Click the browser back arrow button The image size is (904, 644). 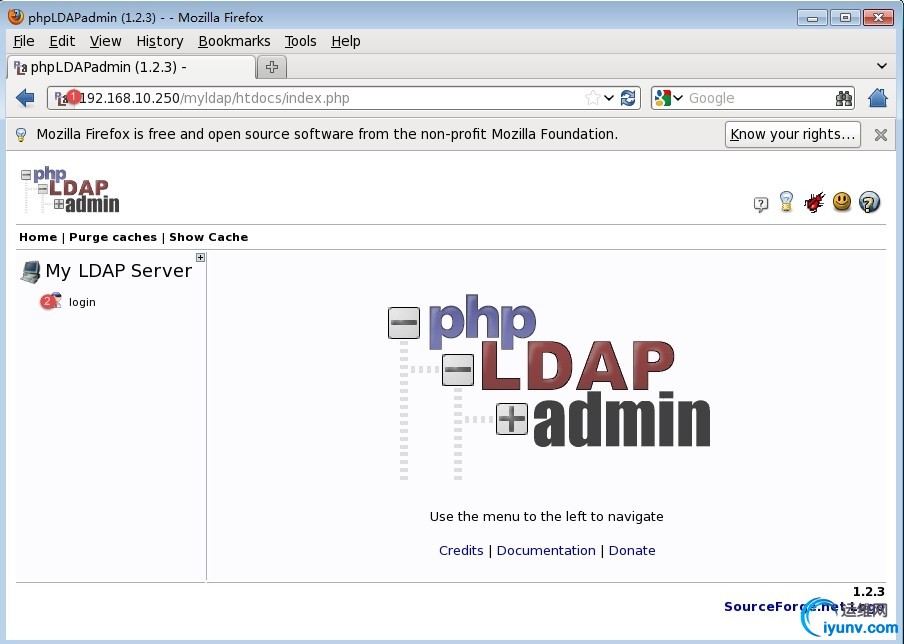pyautogui.click(x=25, y=98)
